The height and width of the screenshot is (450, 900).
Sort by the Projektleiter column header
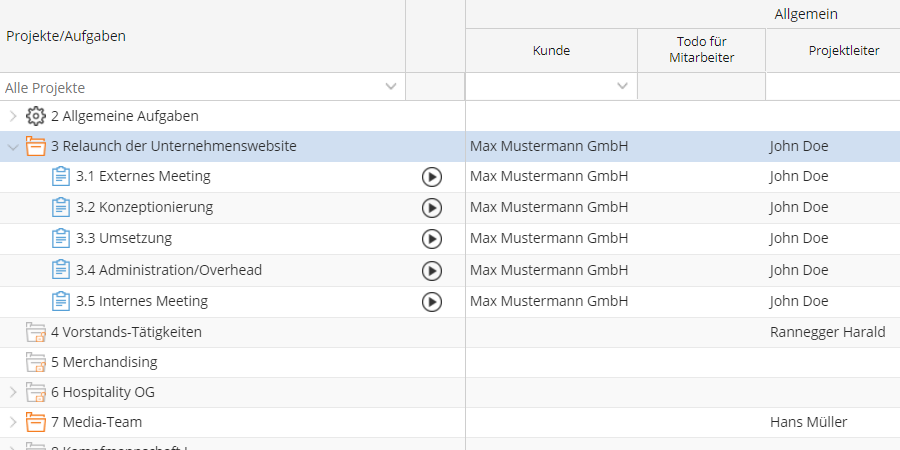point(833,51)
